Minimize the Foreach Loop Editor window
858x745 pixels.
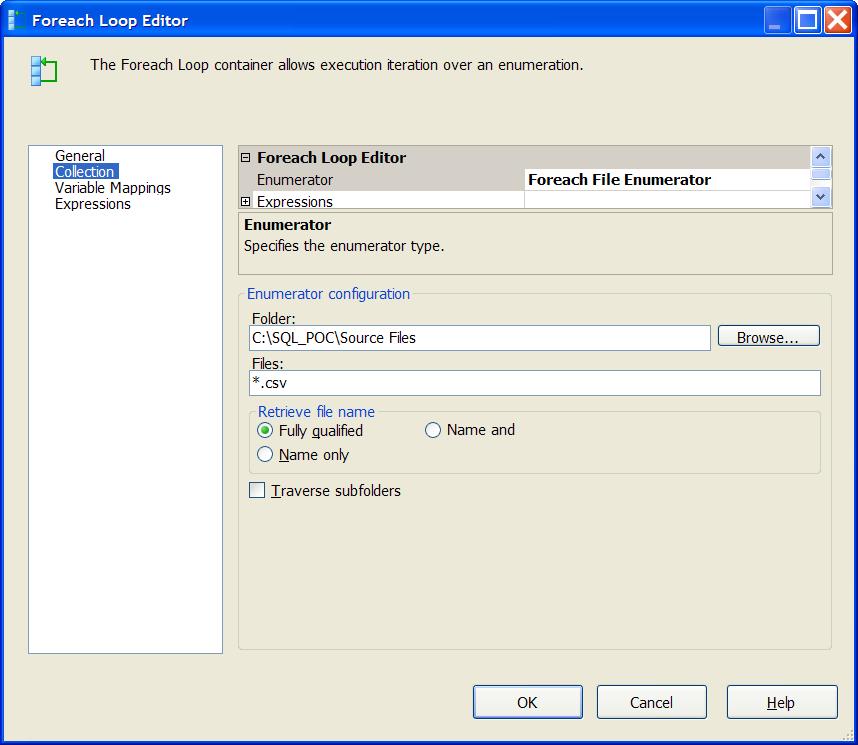pos(777,20)
